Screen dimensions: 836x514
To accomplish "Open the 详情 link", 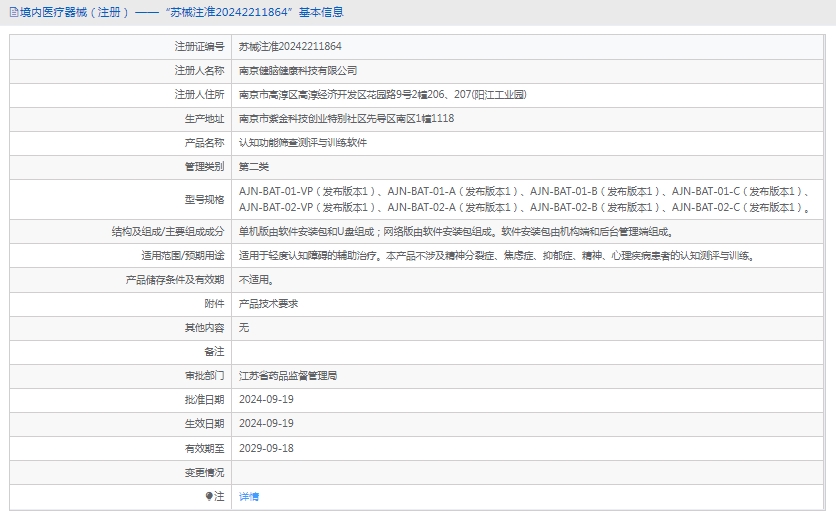I will coord(249,496).
